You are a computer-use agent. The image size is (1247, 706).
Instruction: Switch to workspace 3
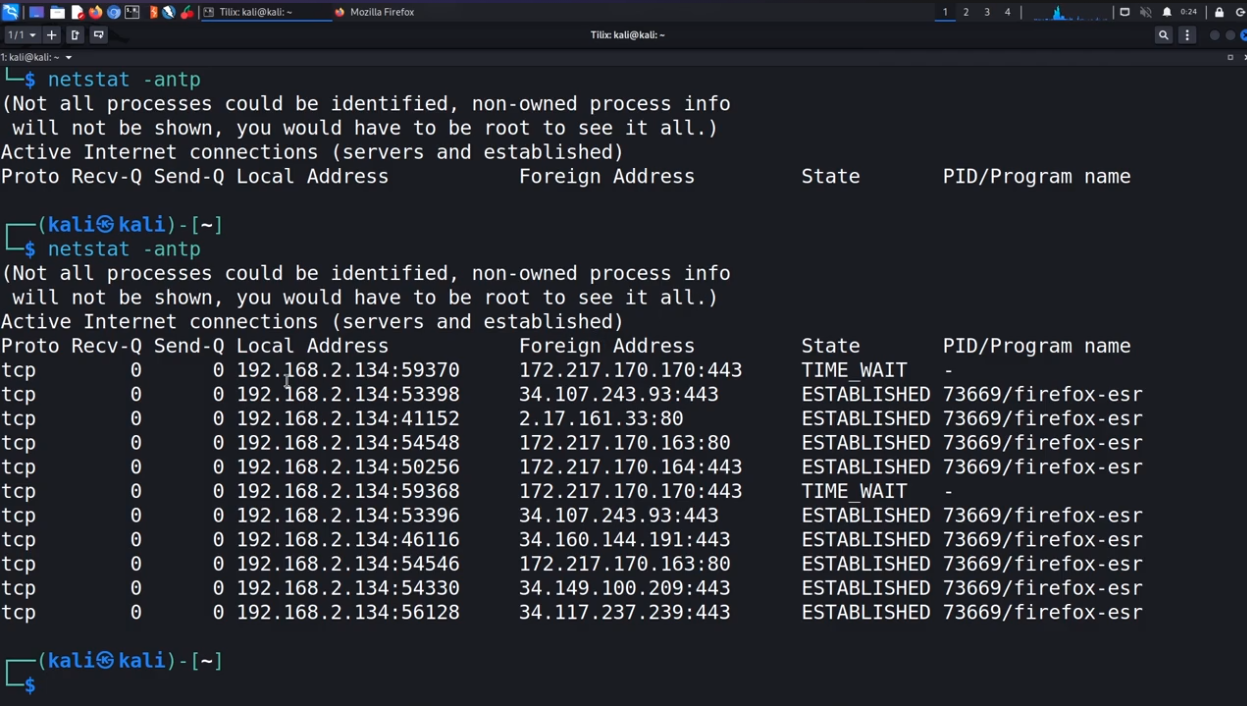point(987,12)
